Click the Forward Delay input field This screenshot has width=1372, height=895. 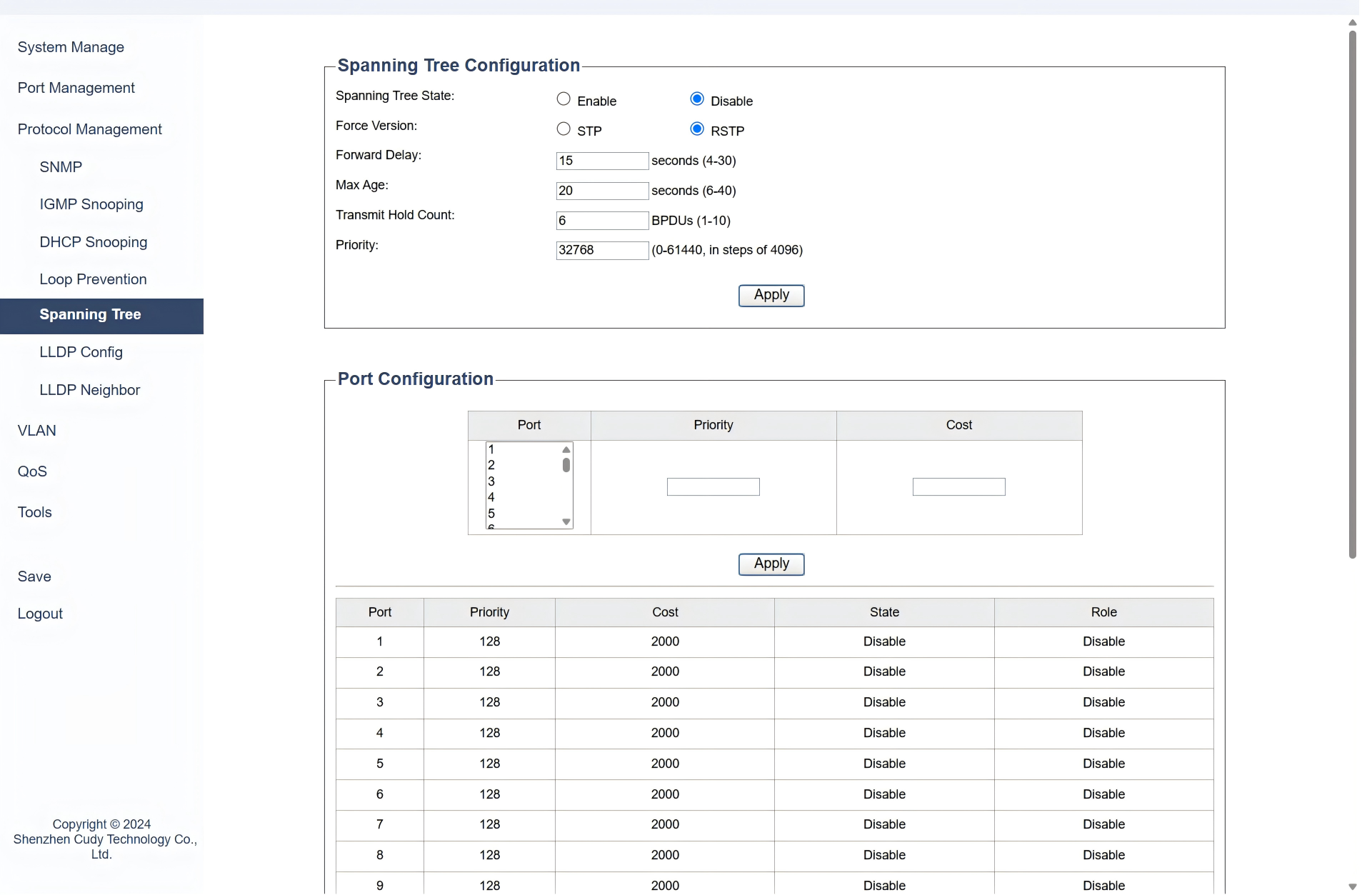[601, 161]
